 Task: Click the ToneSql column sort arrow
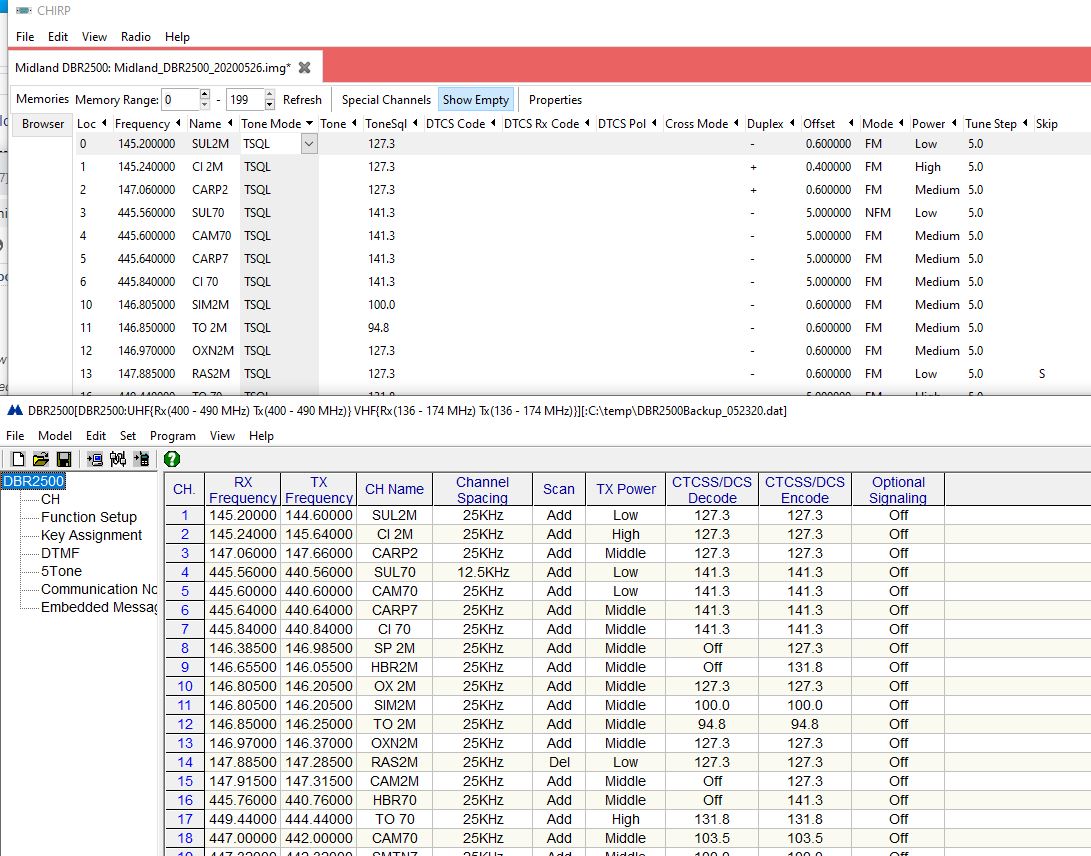click(415, 123)
